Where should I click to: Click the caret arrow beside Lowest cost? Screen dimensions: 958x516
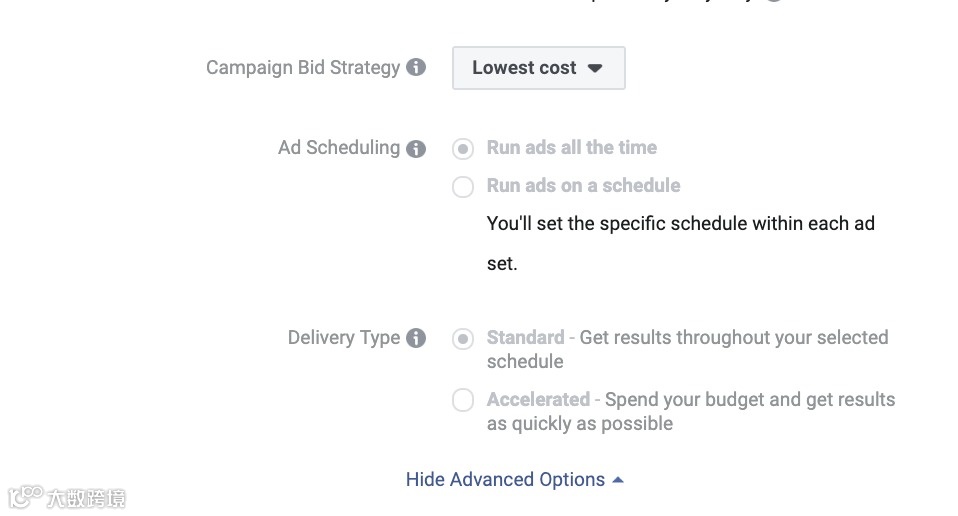tap(595, 68)
